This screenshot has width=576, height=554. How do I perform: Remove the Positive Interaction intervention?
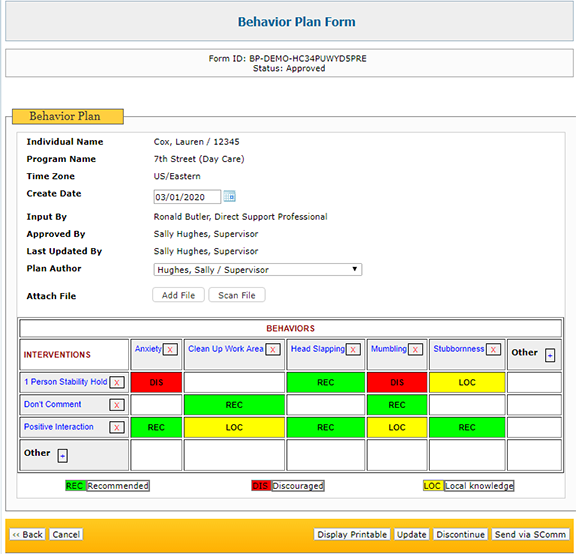pos(117,427)
